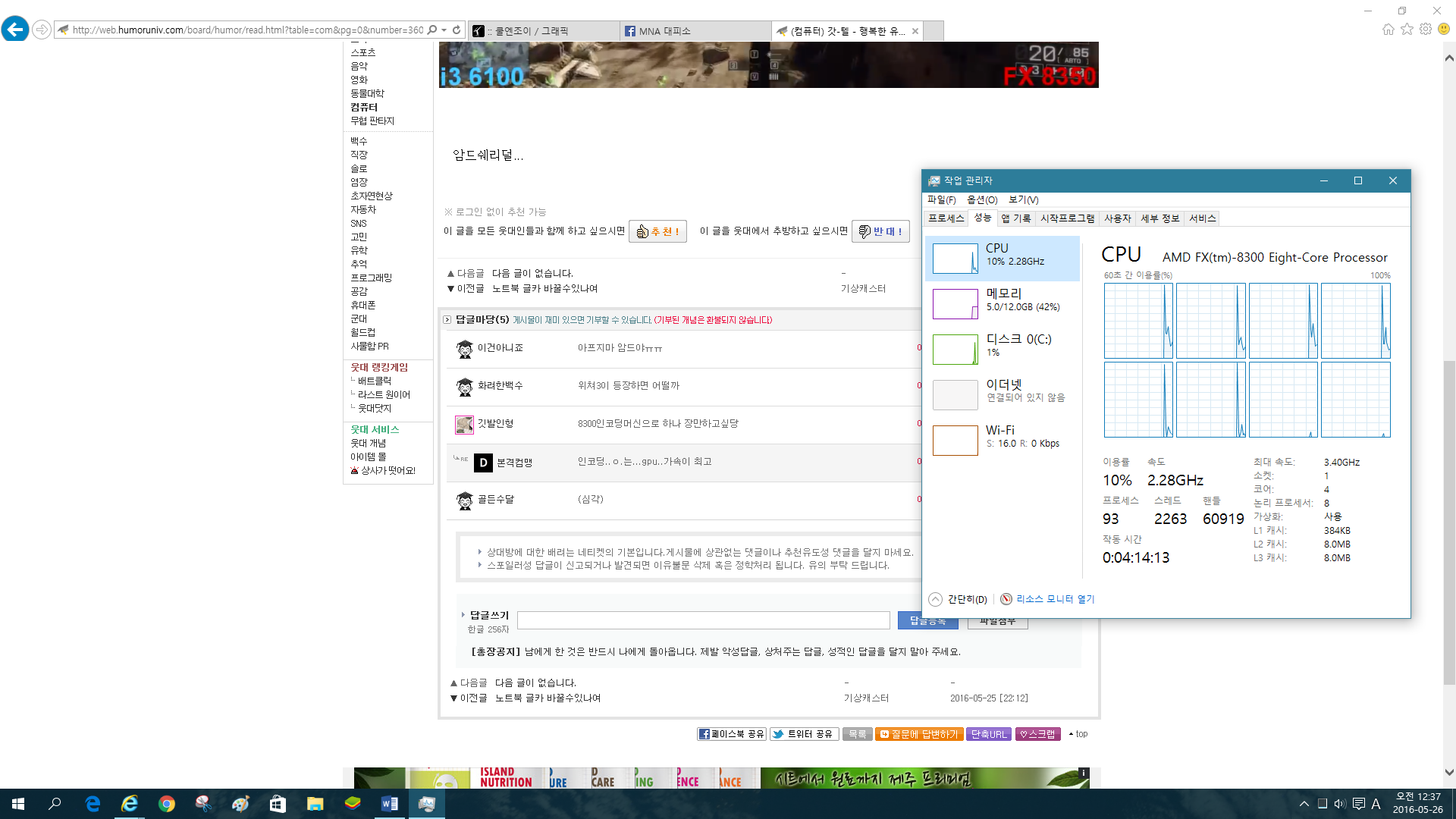Open the browser home page icon

[x=1388, y=30]
